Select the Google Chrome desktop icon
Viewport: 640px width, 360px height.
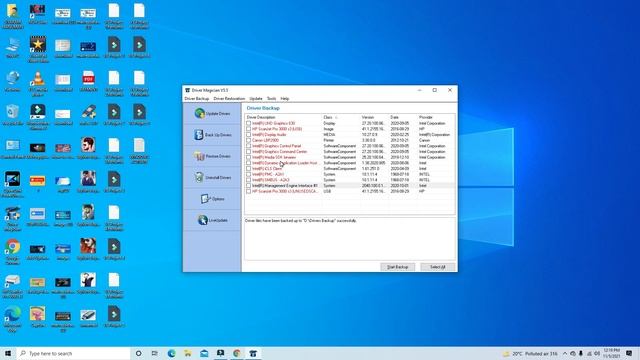click(x=13, y=251)
